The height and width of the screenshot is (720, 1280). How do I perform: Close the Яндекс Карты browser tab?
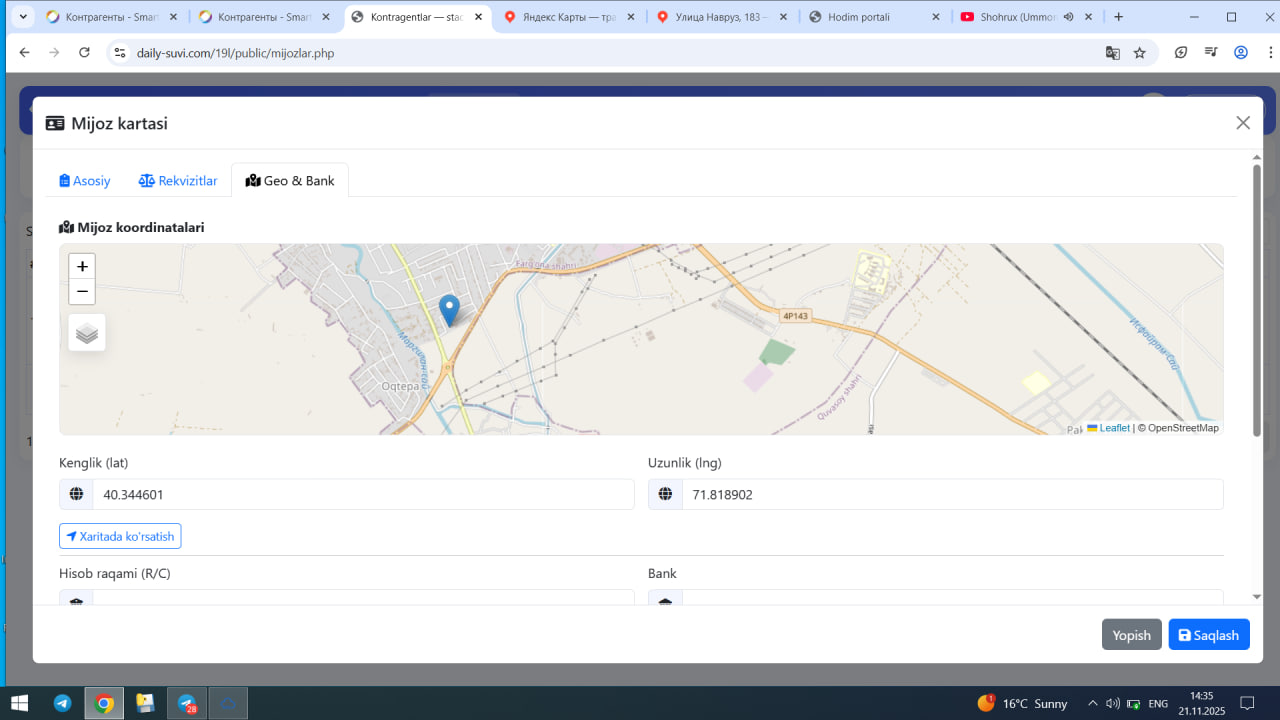click(x=630, y=17)
